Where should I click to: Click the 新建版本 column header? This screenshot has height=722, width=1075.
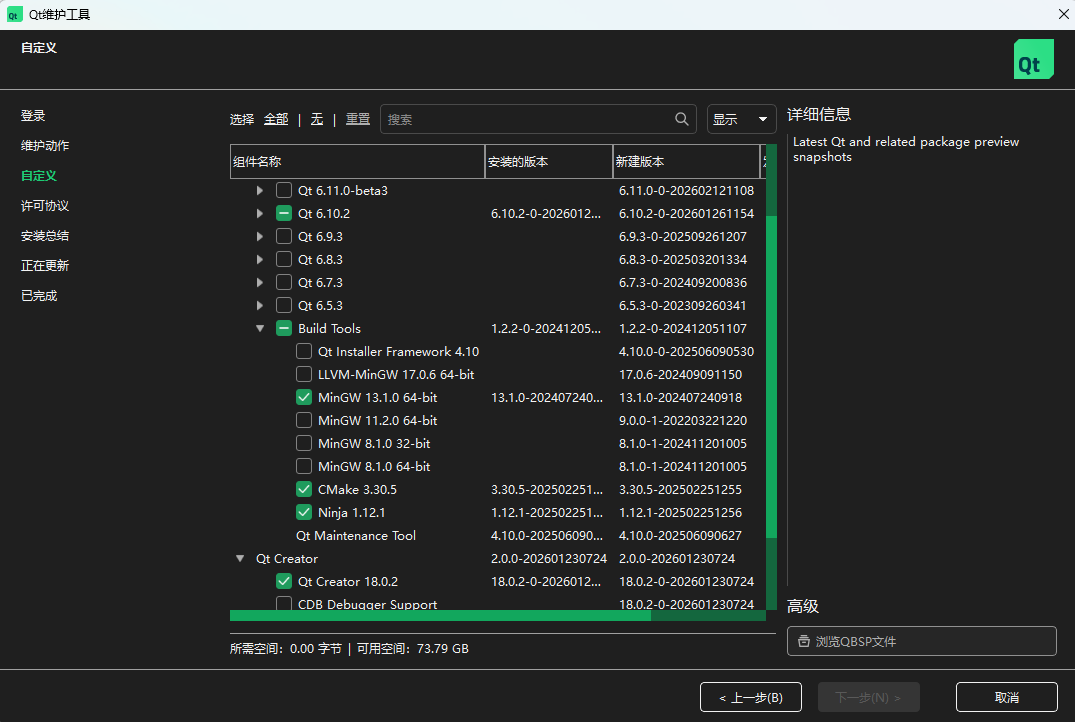coord(686,162)
